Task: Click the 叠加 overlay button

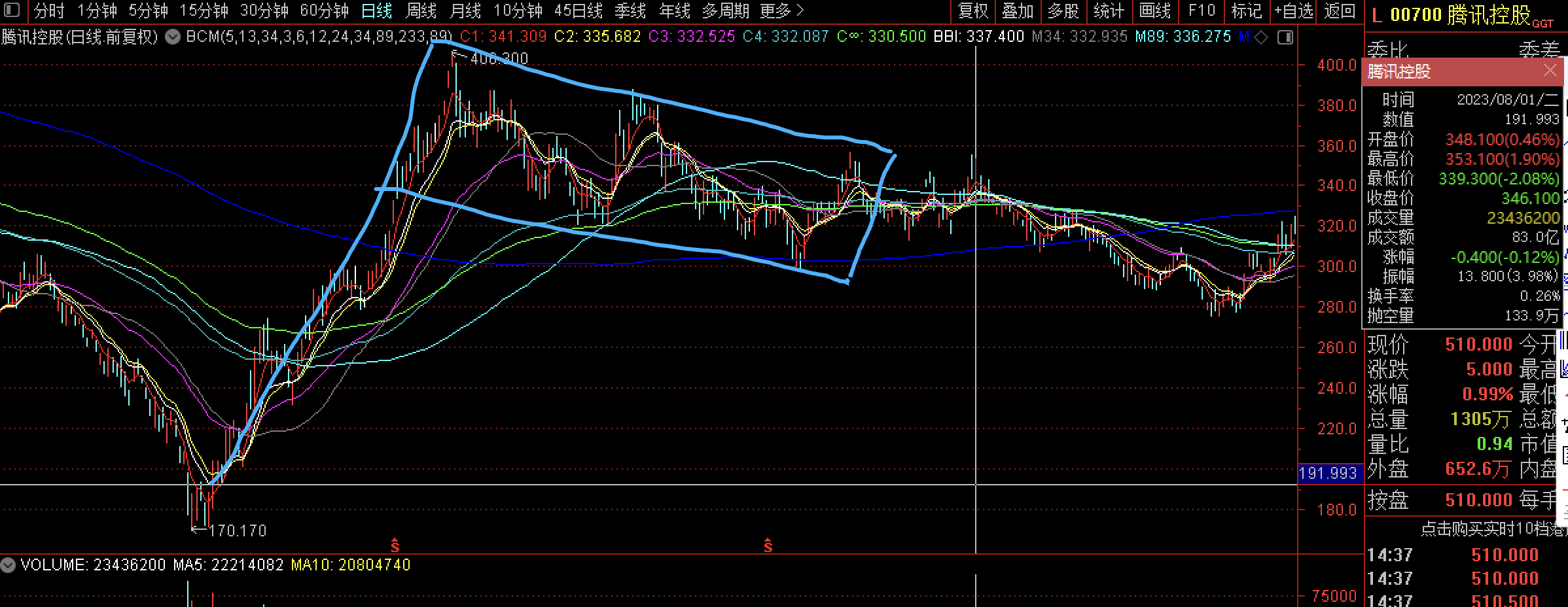Action: pyautogui.click(x=1018, y=10)
